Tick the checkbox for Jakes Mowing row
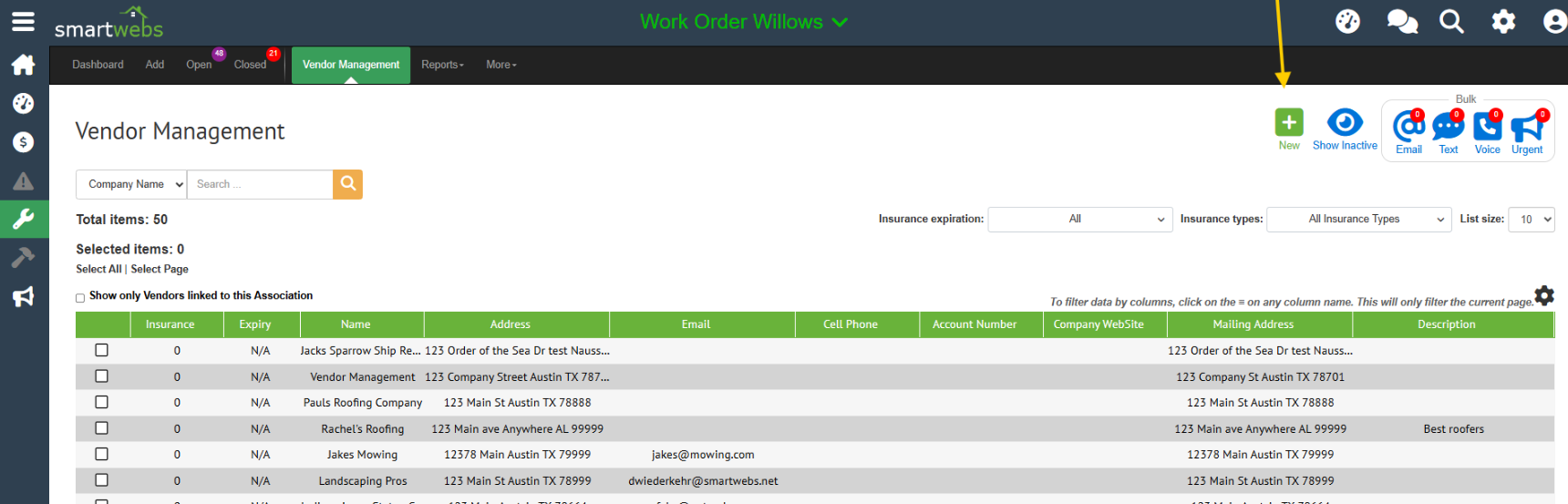 point(101,454)
